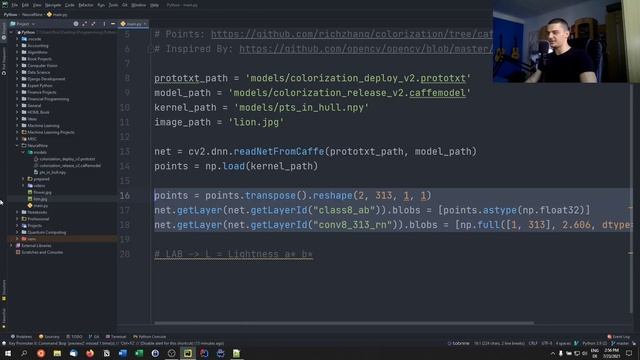
Task: Select colorization_deploy_v2.prototxt file in tree
Action: 67,159
